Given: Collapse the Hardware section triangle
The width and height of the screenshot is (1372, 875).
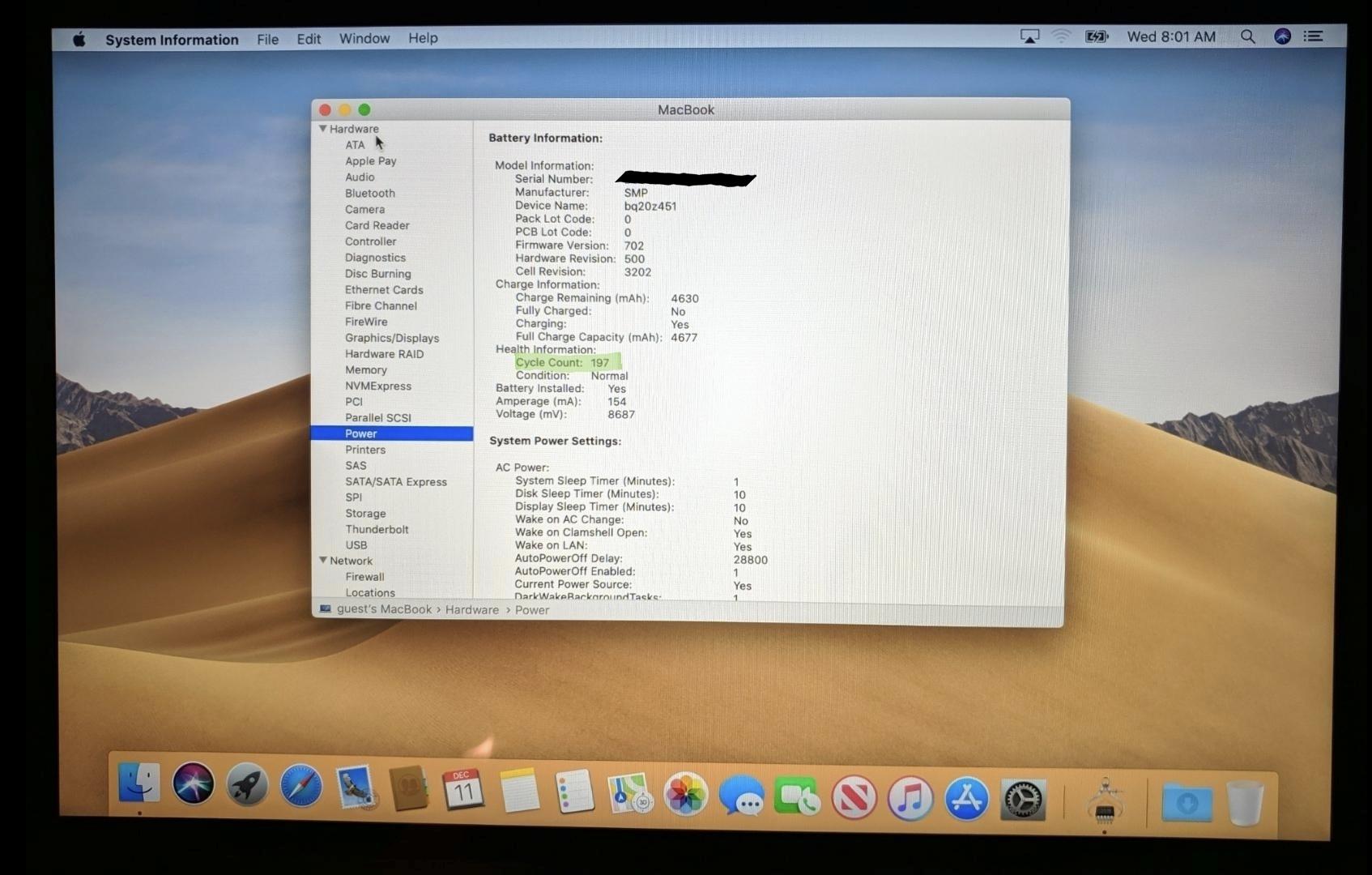Looking at the screenshot, I should click(x=322, y=129).
